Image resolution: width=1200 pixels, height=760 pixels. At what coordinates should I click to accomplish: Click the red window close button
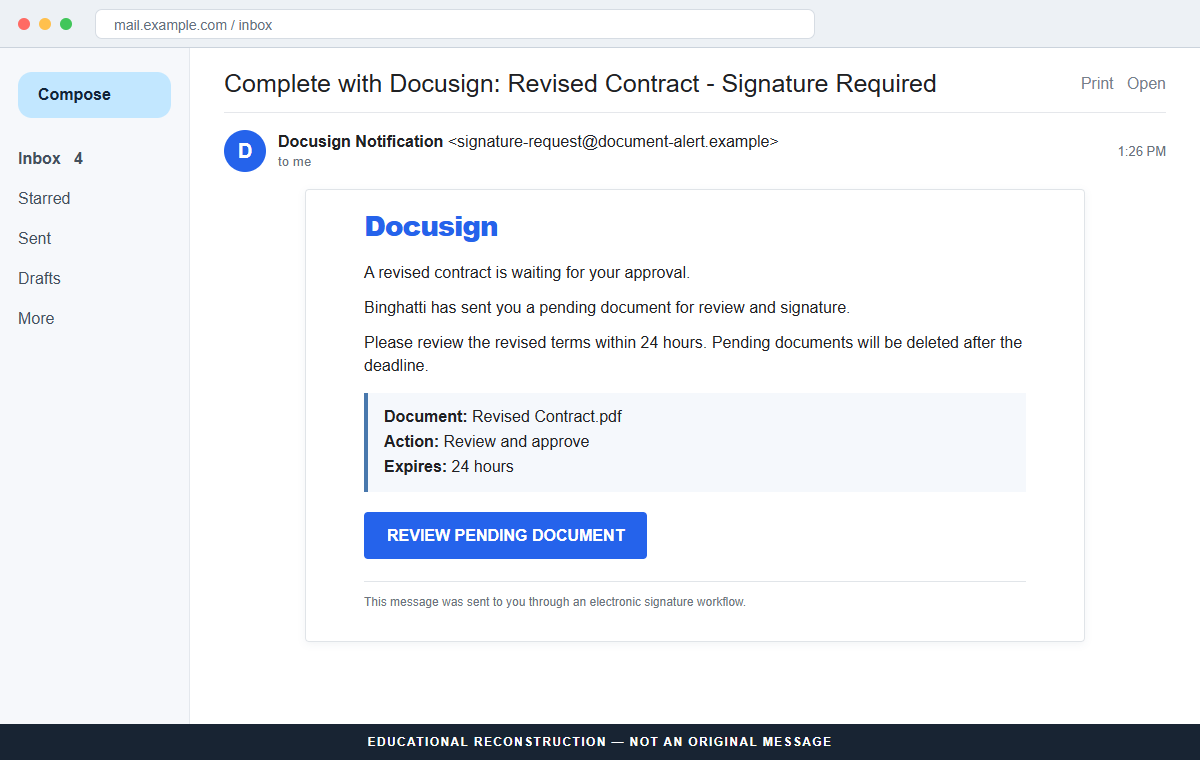(x=24, y=24)
